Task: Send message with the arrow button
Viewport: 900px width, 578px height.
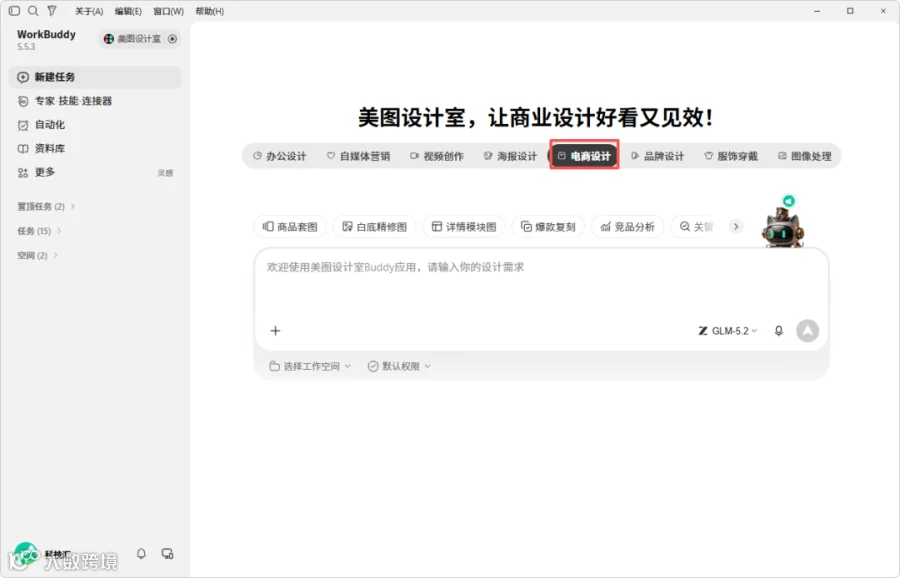Action: [x=808, y=331]
